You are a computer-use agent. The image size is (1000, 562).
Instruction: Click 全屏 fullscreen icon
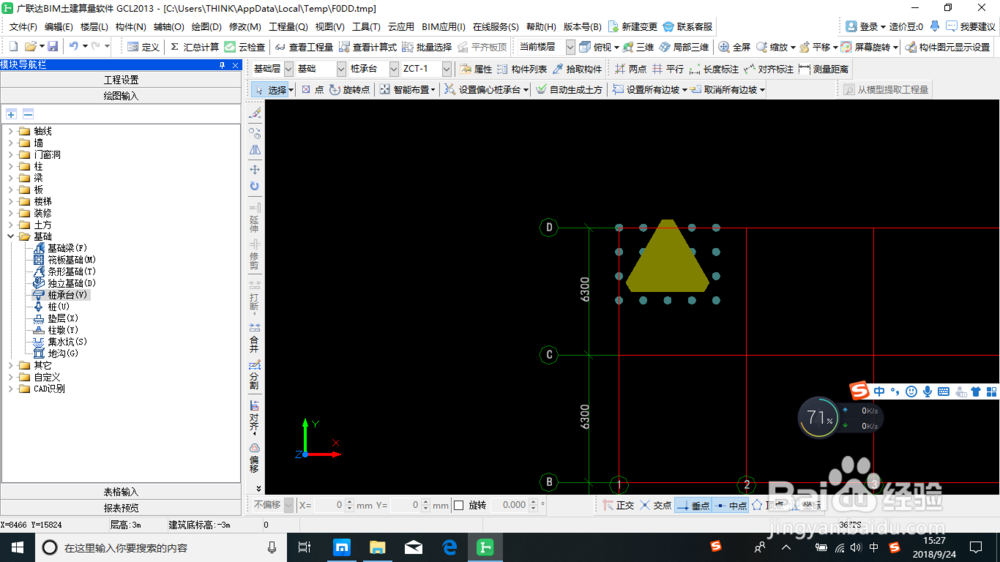(x=735, y=47)
